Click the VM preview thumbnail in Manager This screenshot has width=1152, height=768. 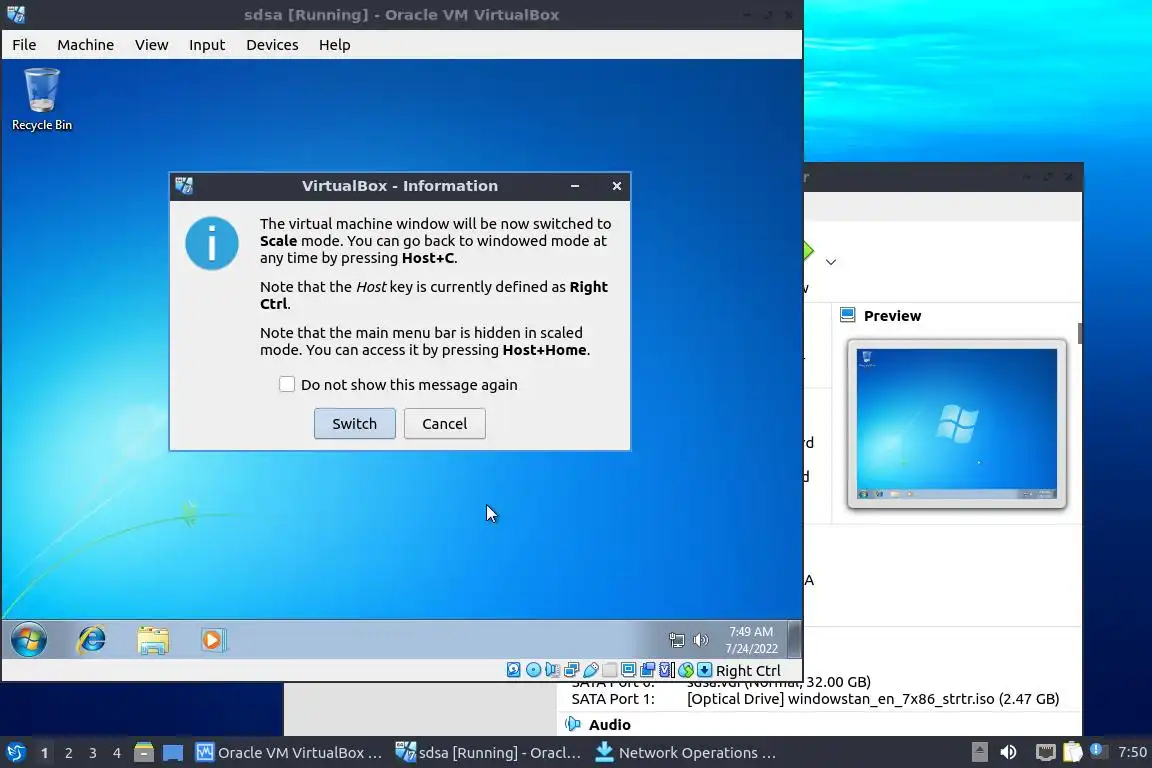click(957, 424)
